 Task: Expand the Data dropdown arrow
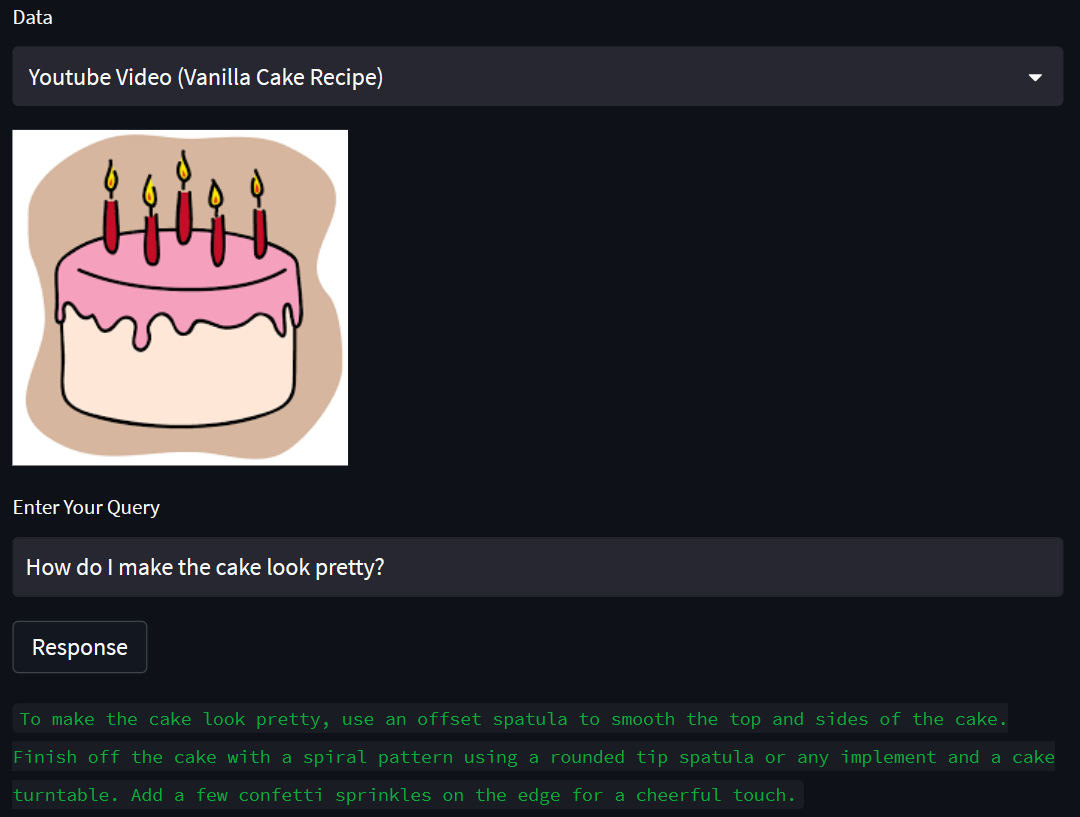(x=1035, y=77)
